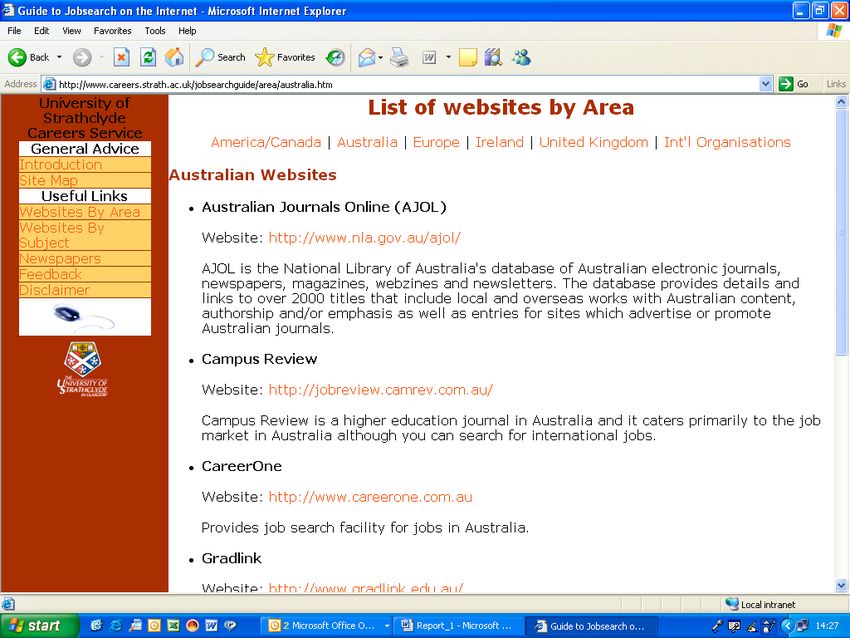The width and height of the screenshot is (850, 638).
Task: Visit the www.careerone.com.au link
Action: coord(370,497)
